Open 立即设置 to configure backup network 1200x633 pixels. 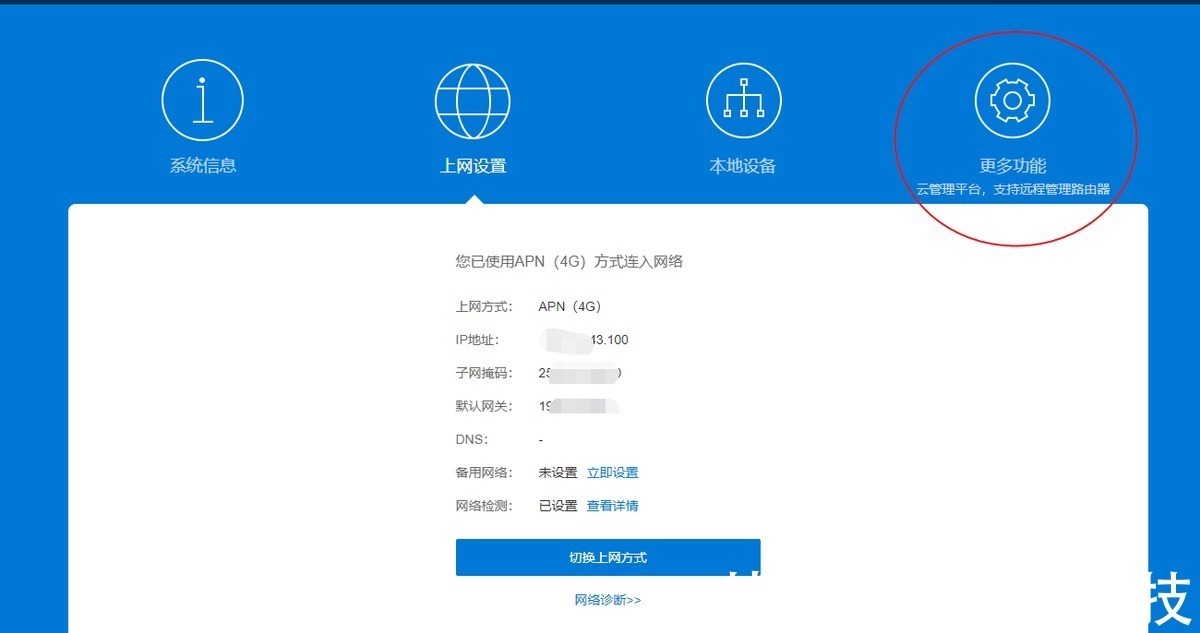[613, 472]
